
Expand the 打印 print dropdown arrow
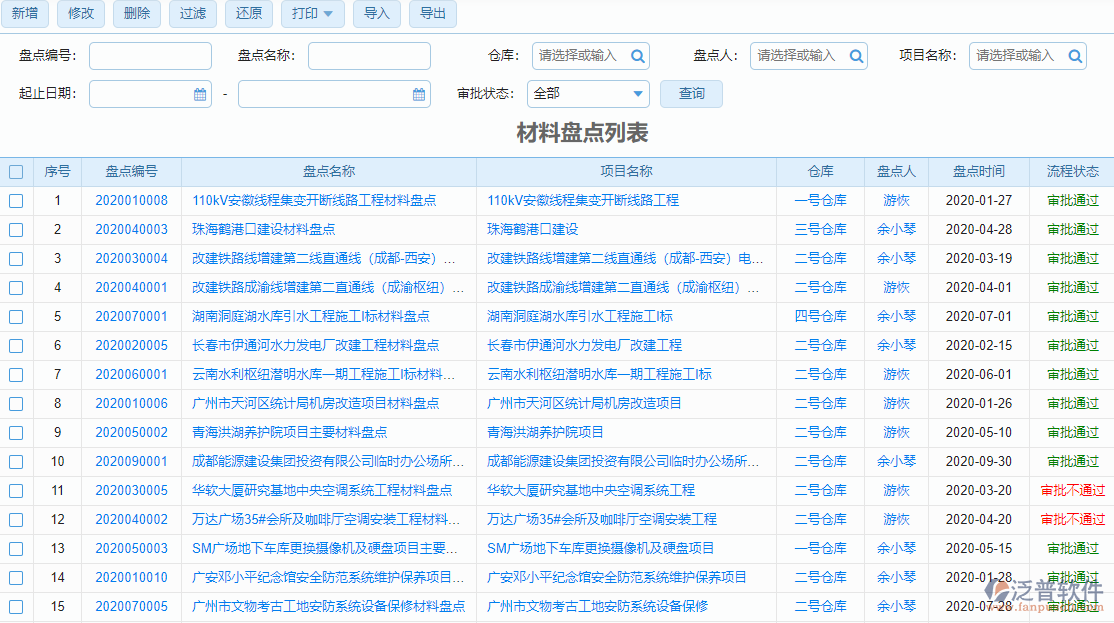(330, 14)
